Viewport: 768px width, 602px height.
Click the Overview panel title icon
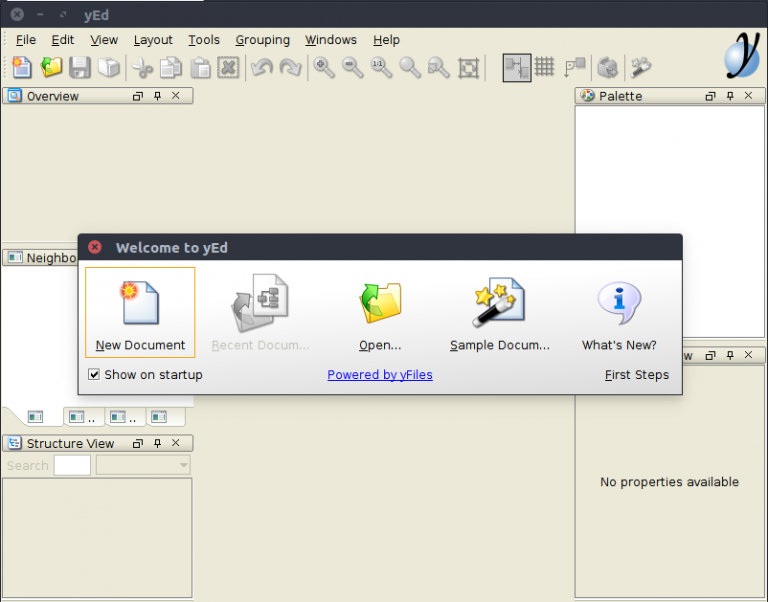(x=15, y=96)
